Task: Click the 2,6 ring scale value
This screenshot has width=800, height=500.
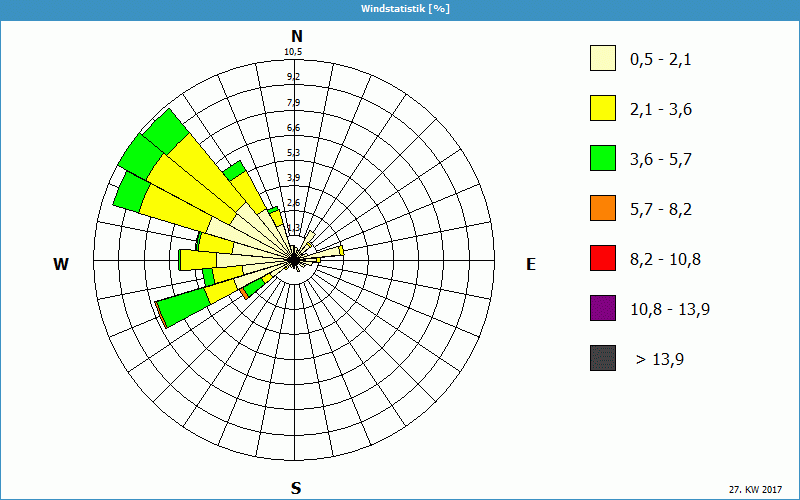Action: (293, 203)
